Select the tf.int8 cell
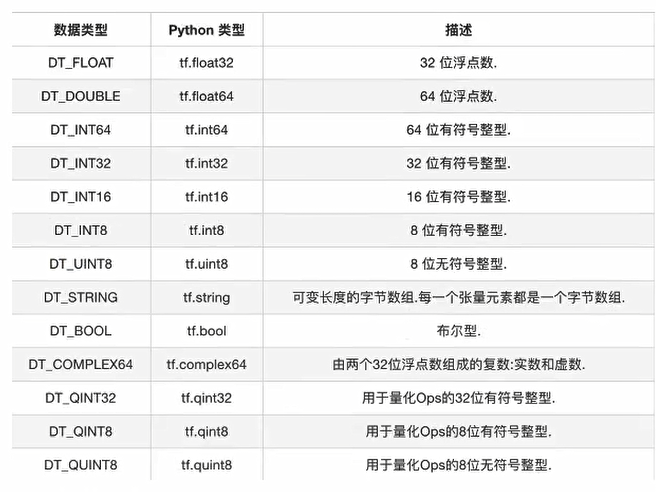 [x=207, y=230]
